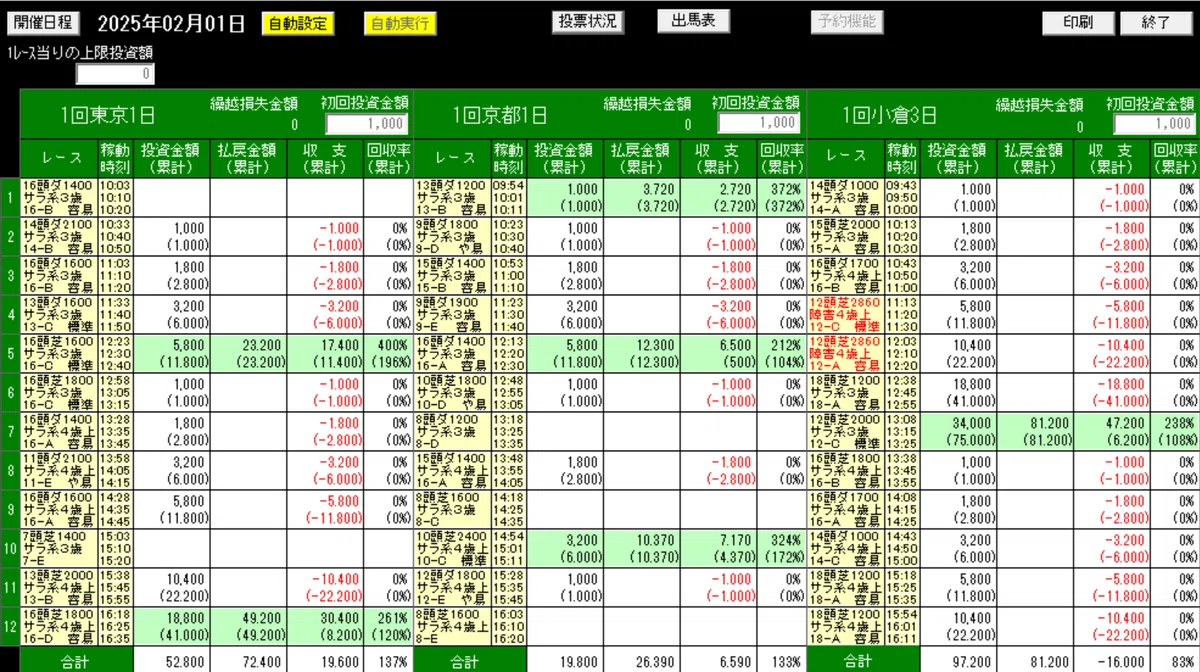Click the Kyoto payout cell 3.720

tap(642, 197)
